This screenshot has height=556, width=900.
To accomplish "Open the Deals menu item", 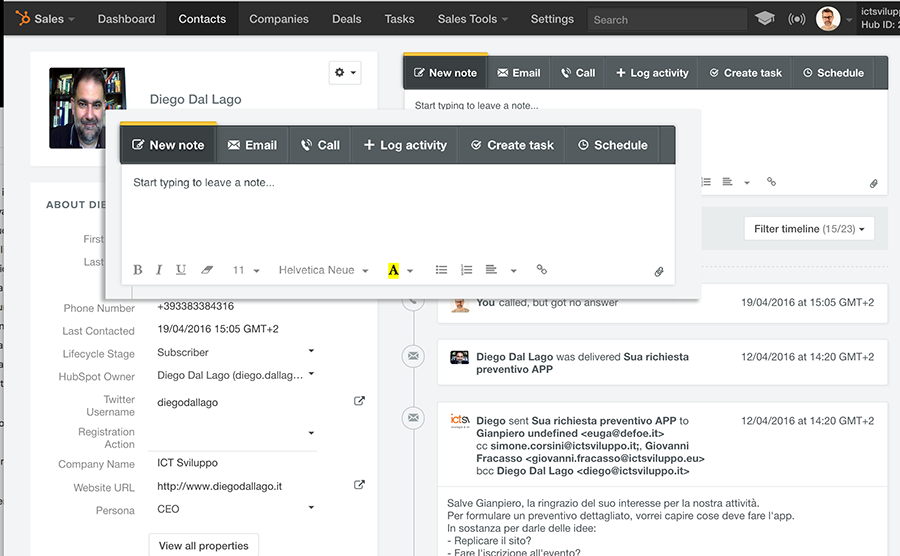I will 347,19.
